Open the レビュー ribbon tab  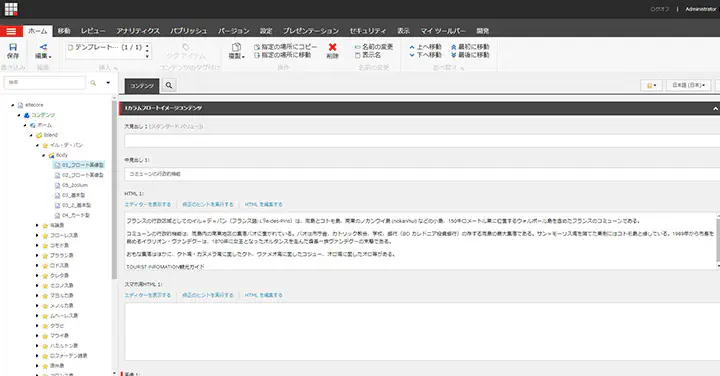pyautogui.click(x=93, y=31)
